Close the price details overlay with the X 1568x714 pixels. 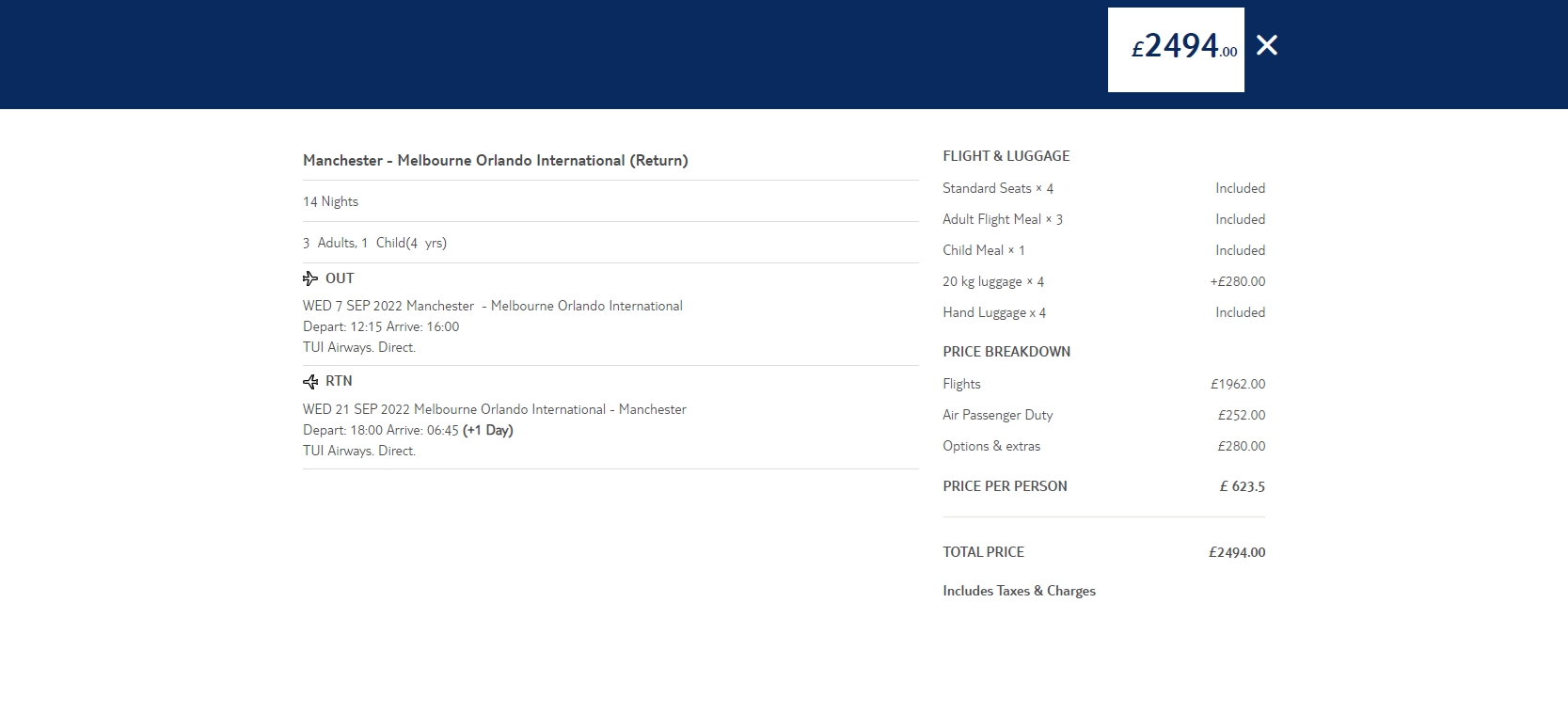1267,45
